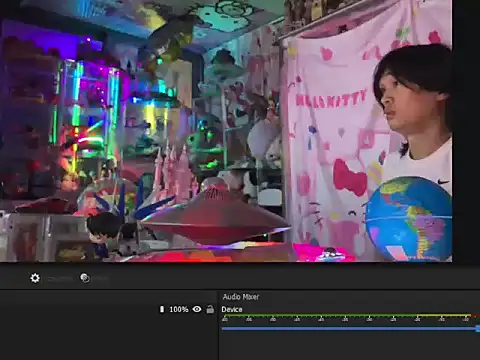Click the green Device audio level meter
This screenshot has height=360, width=480.
318,315
